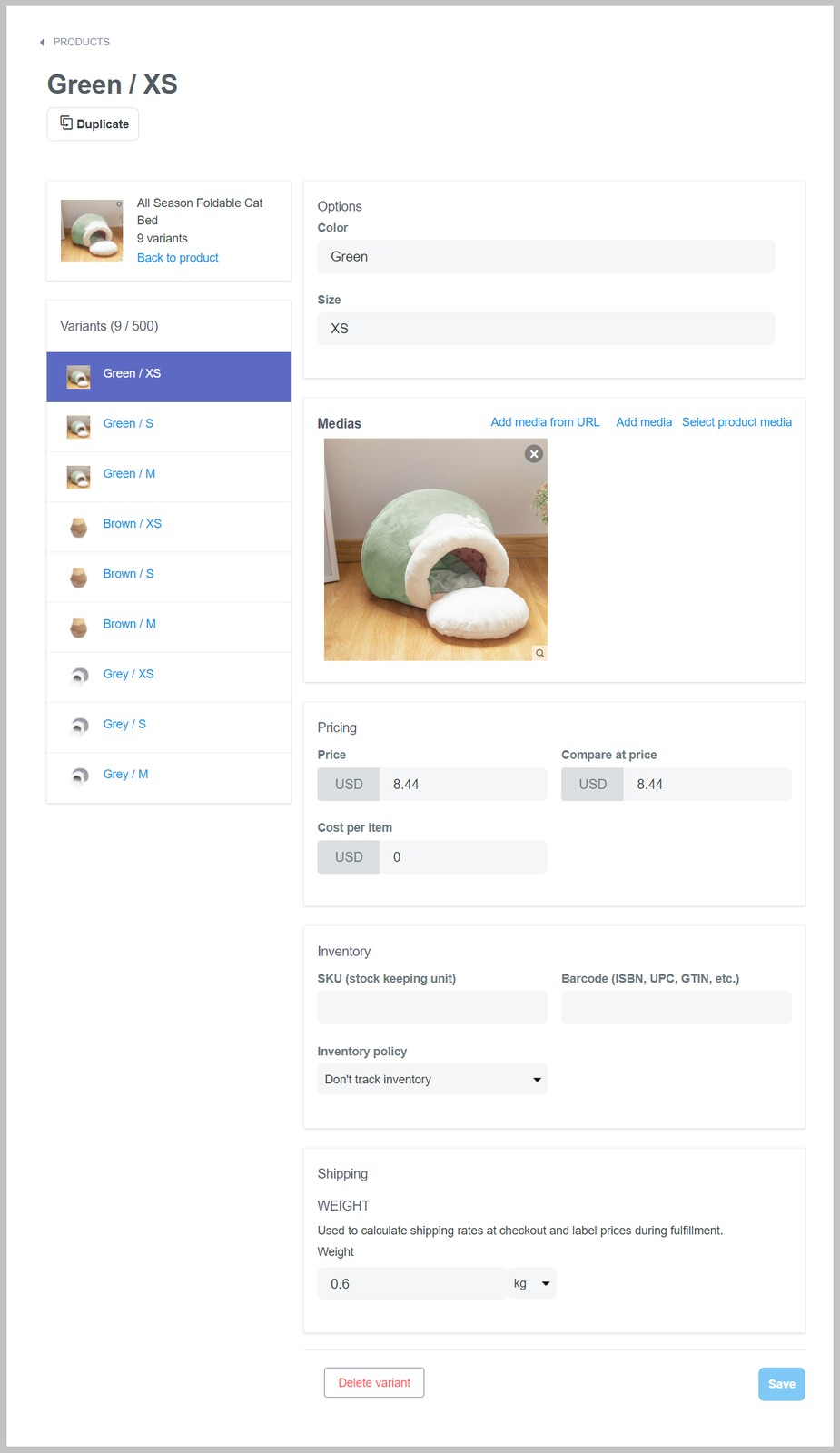The height and width of the screenshot is (1453, 840).
Task: Follow the Back to product link
Action: point(178,258)
